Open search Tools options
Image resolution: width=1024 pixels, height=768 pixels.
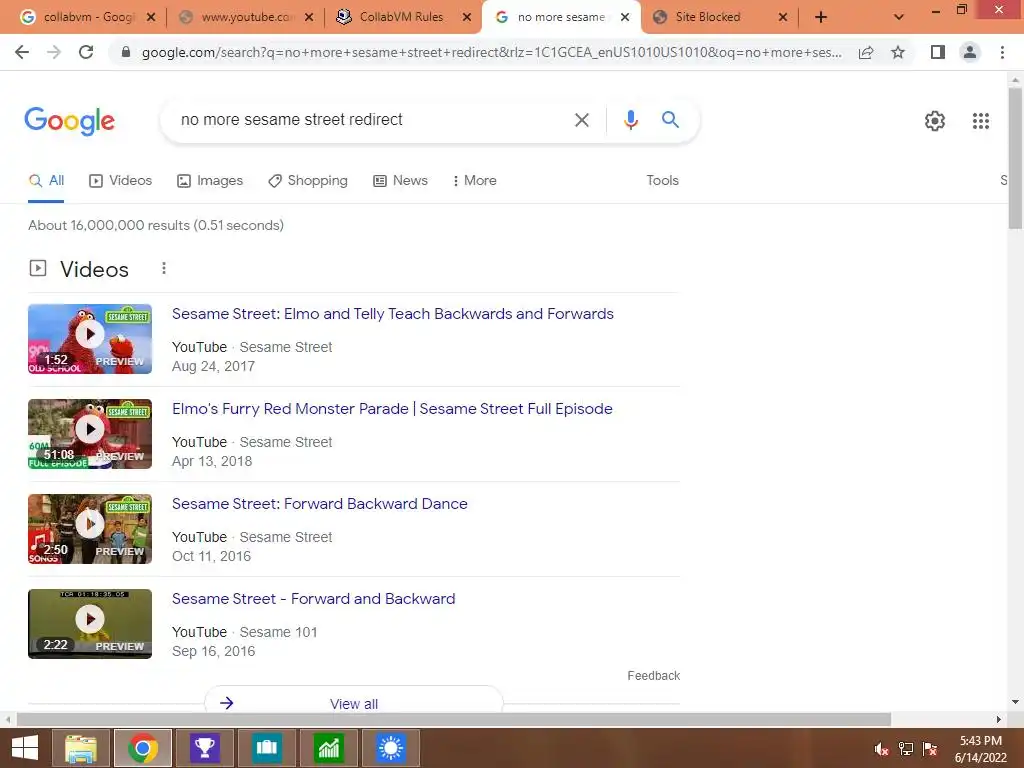pos(662,181)
